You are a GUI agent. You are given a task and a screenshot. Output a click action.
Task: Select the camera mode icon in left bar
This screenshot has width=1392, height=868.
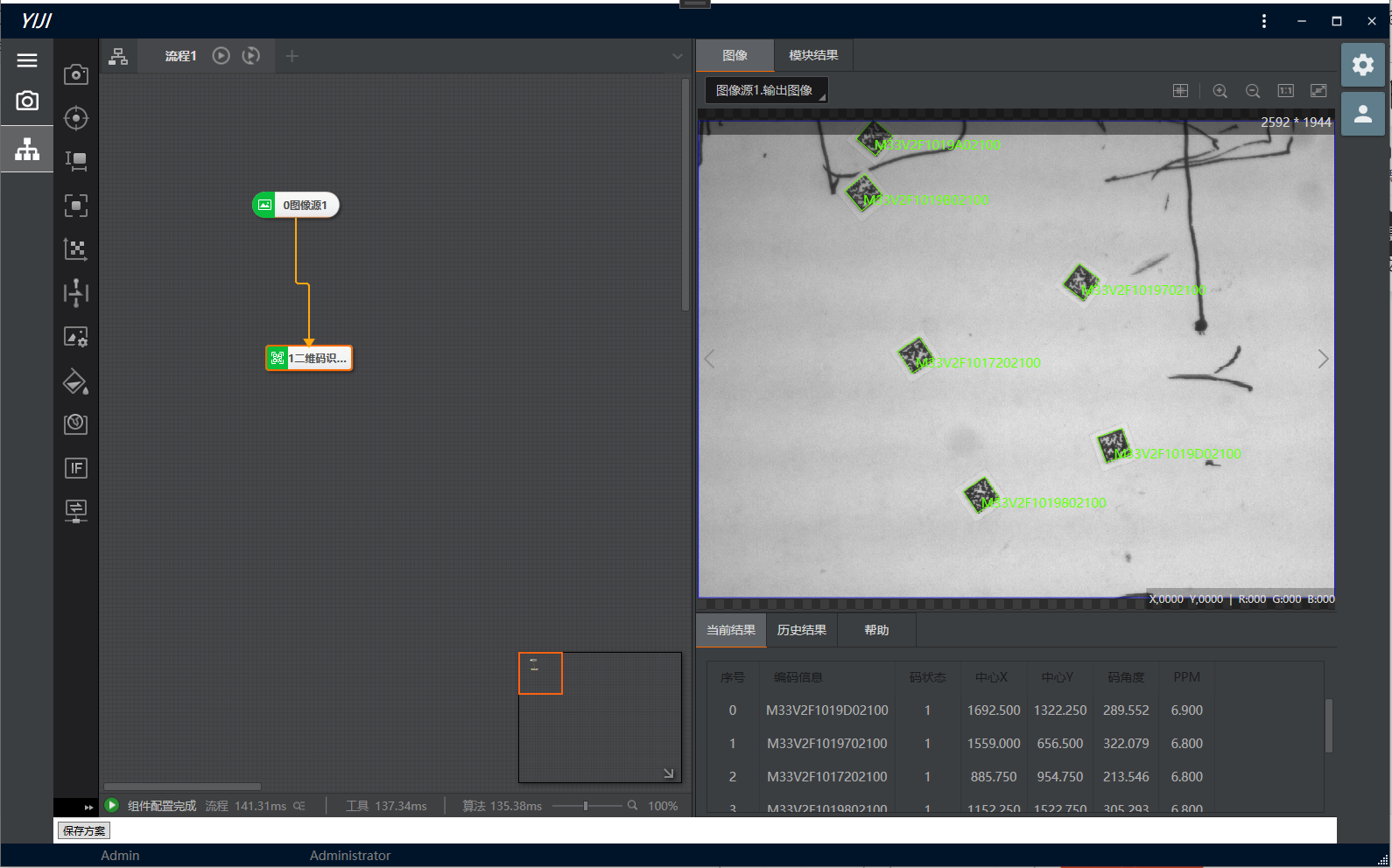point(27,101)
